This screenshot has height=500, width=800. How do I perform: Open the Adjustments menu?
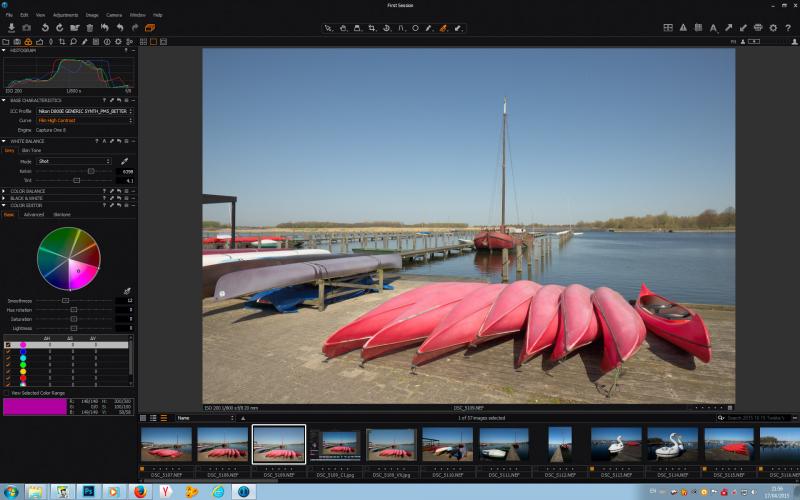(x=65, y=15)
